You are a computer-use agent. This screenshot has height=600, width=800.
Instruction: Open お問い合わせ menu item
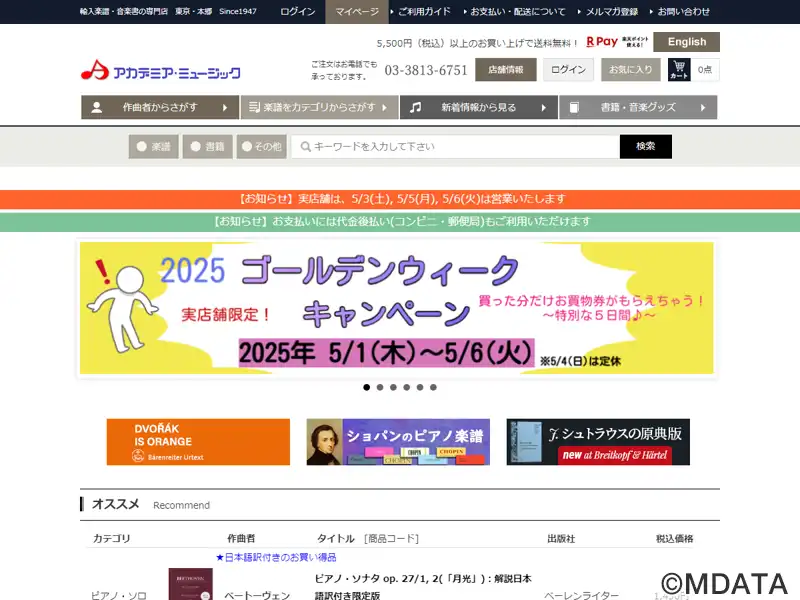(683, 12)
